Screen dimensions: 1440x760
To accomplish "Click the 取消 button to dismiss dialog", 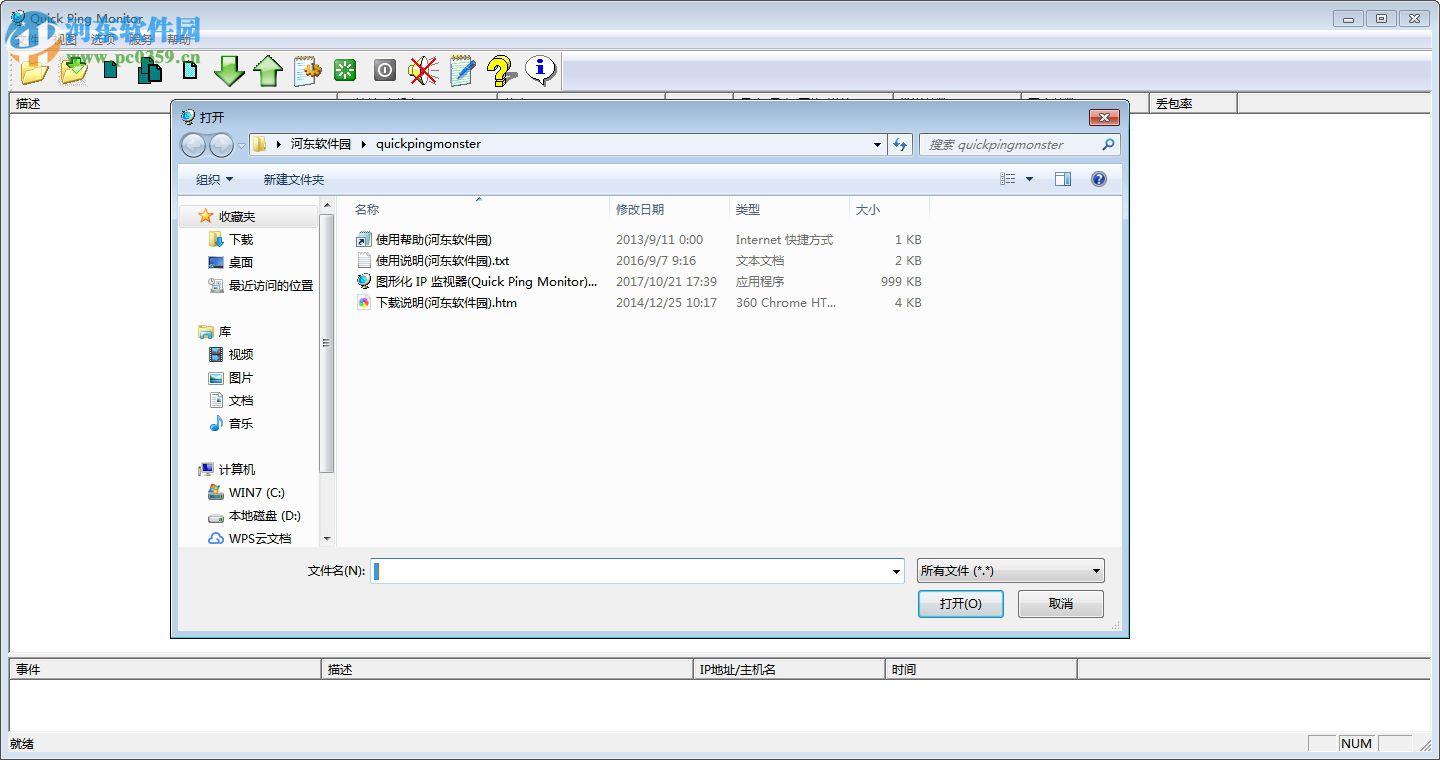I will pyautogui.click(x=1060, y=603).
